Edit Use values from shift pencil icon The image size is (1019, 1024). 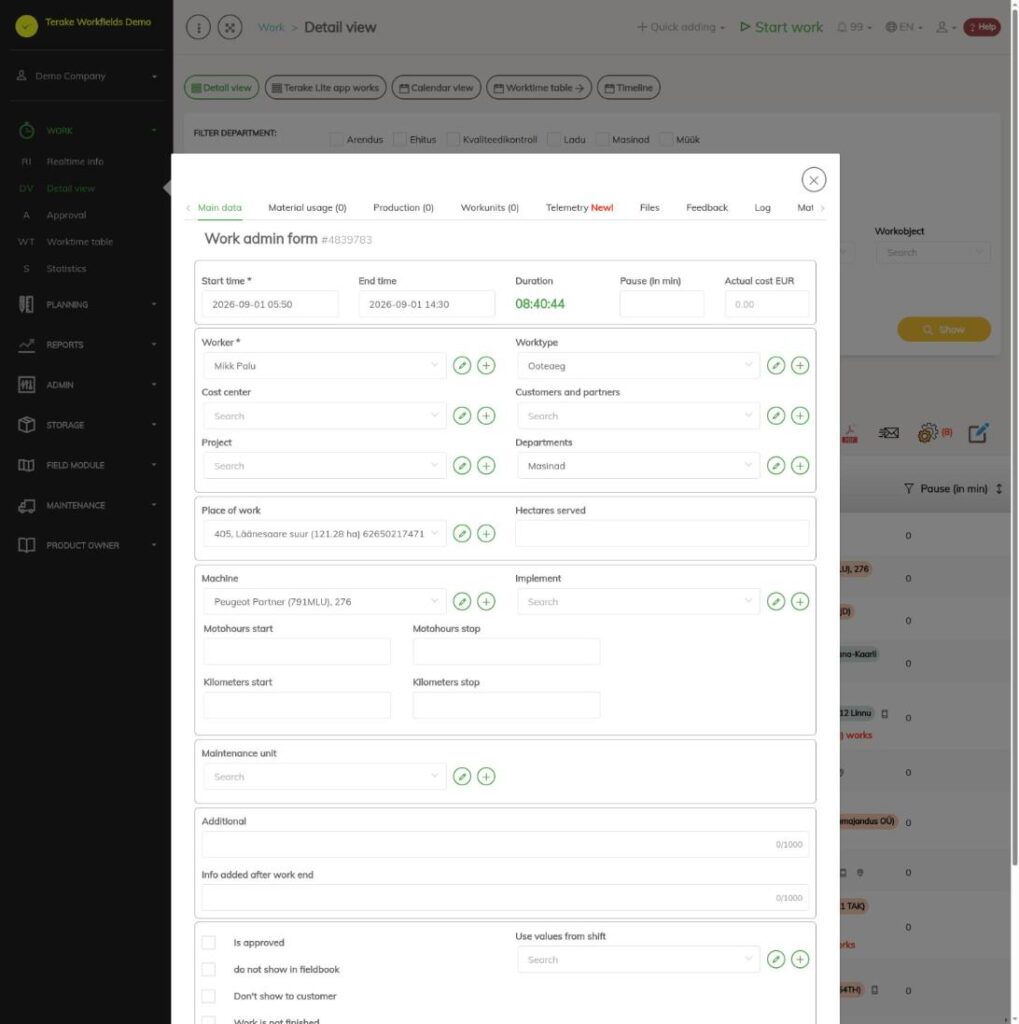click(x=776, y=959)
